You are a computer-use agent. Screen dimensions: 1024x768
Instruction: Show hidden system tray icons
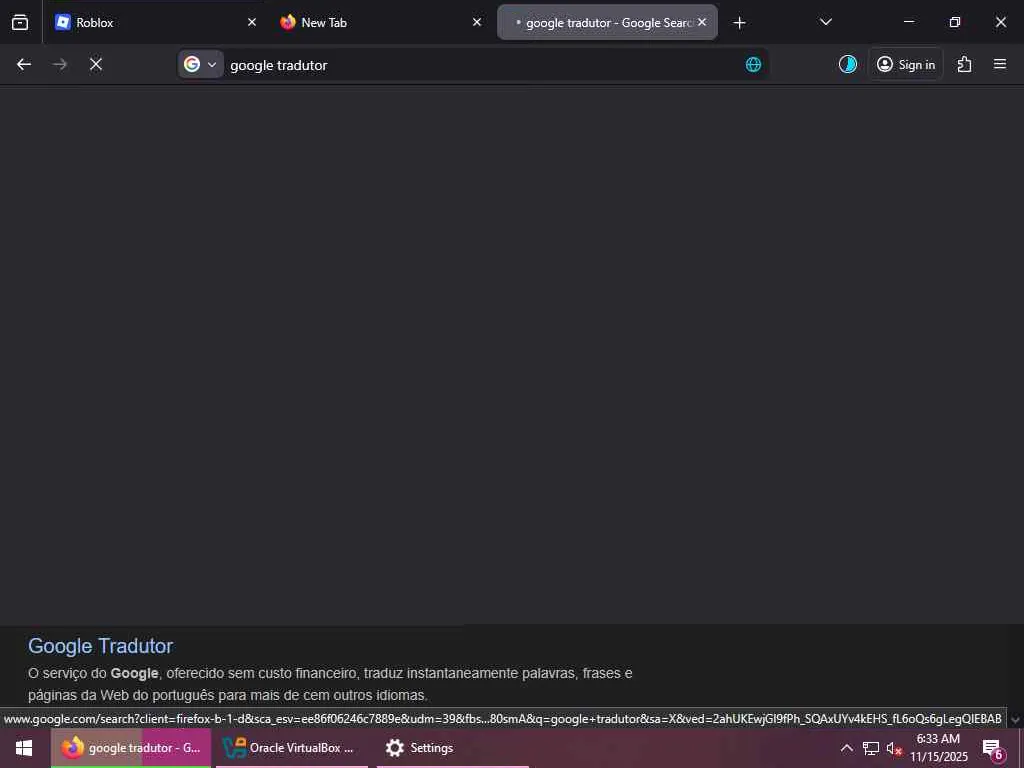(846, 748)
